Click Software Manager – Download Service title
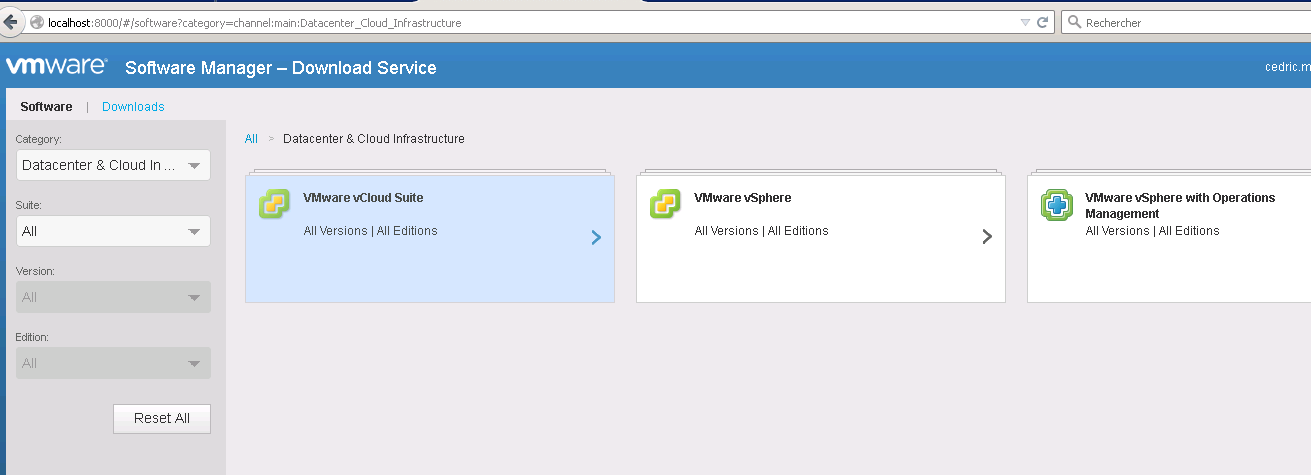This screenshot has width=1311, height=475. pos(281,68)
